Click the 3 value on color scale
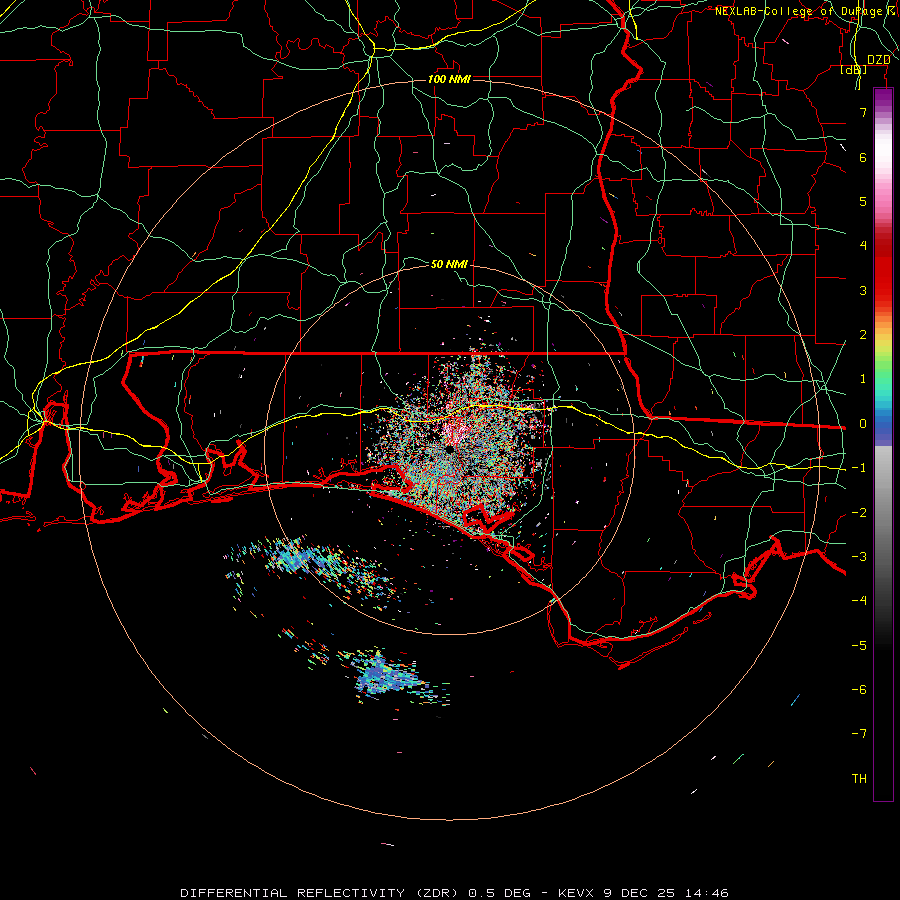The width and height of the screenshot is (900, 900). (x=863, y=290)
